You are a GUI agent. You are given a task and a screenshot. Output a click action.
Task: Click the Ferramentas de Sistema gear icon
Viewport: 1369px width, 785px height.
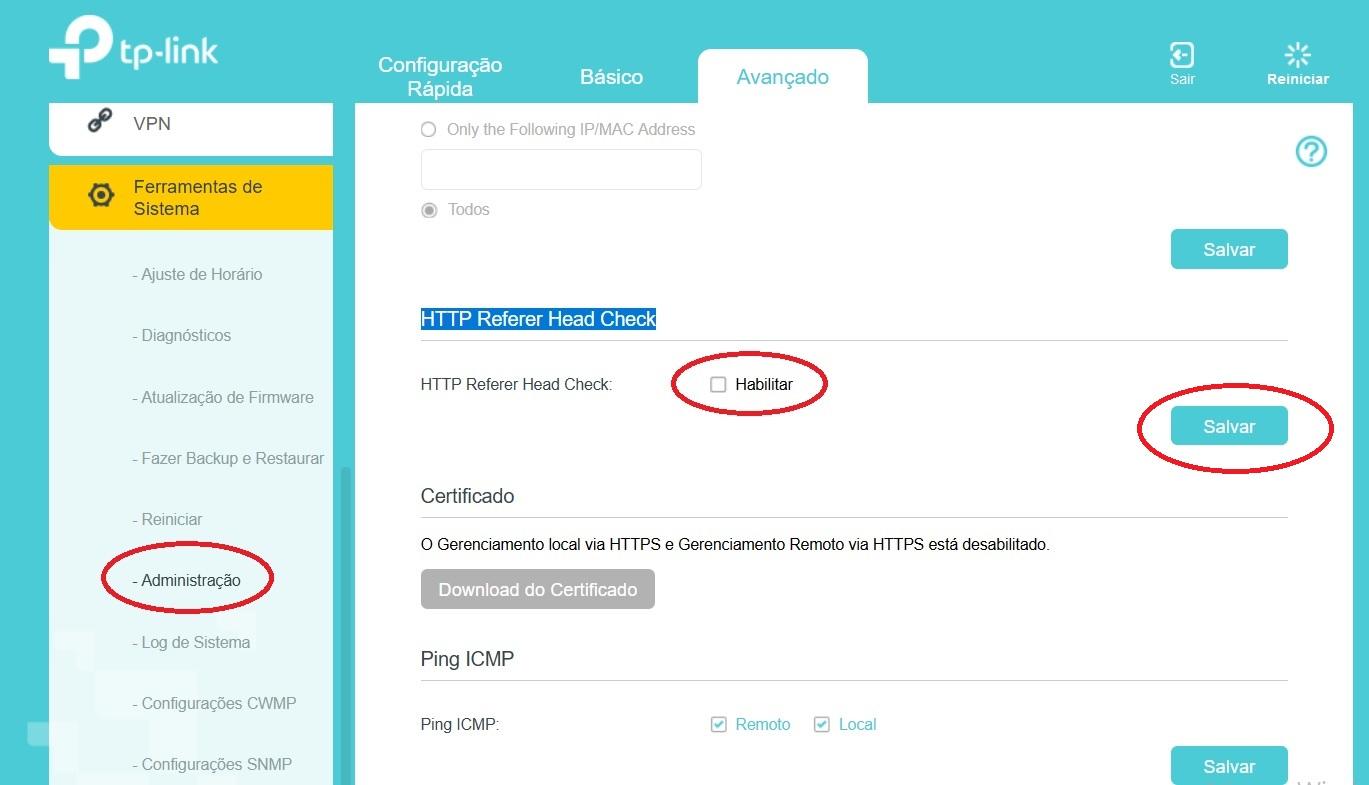[101, 195]
